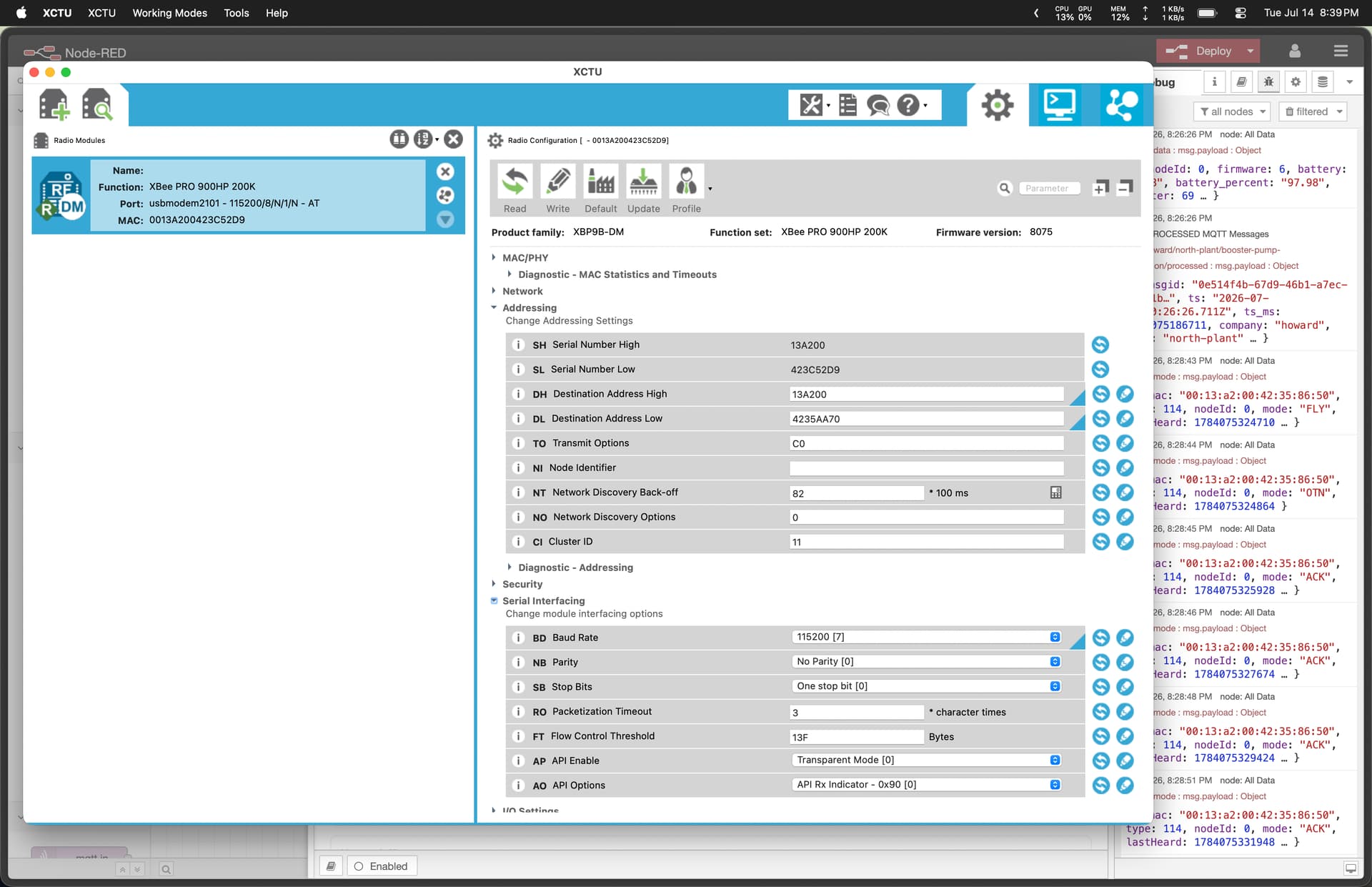Open the NB Parity dropdown
The height and width of the screenshot is (887, 1372).
click(927, 662)
